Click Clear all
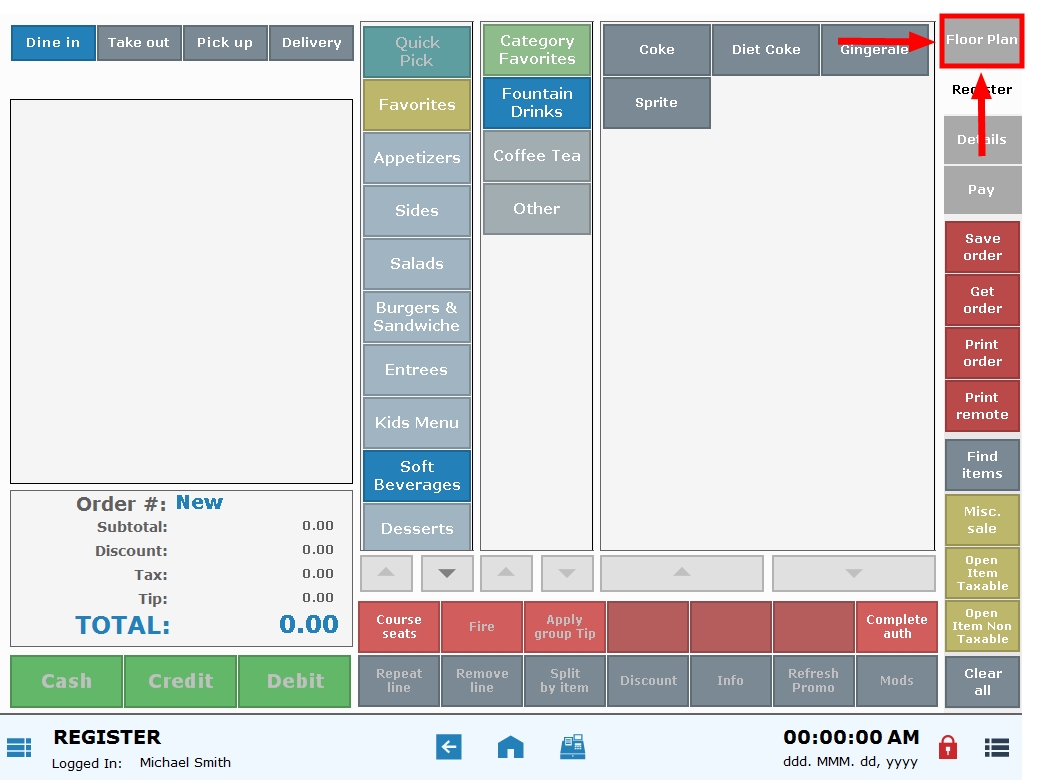Viewport: 1039px width, 780px height. coord(981,681)
